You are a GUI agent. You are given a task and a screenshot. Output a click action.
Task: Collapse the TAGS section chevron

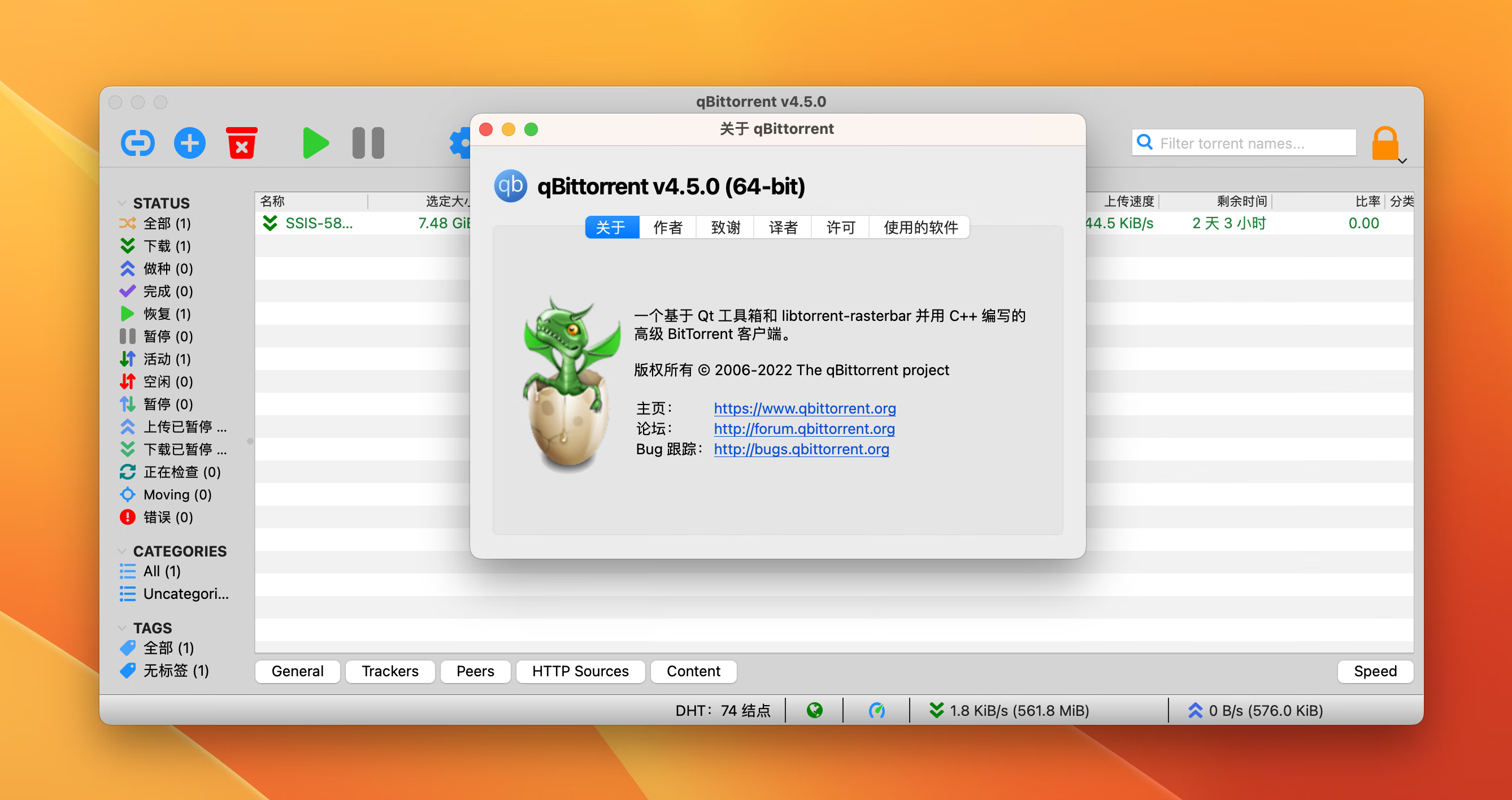[122, 628]
